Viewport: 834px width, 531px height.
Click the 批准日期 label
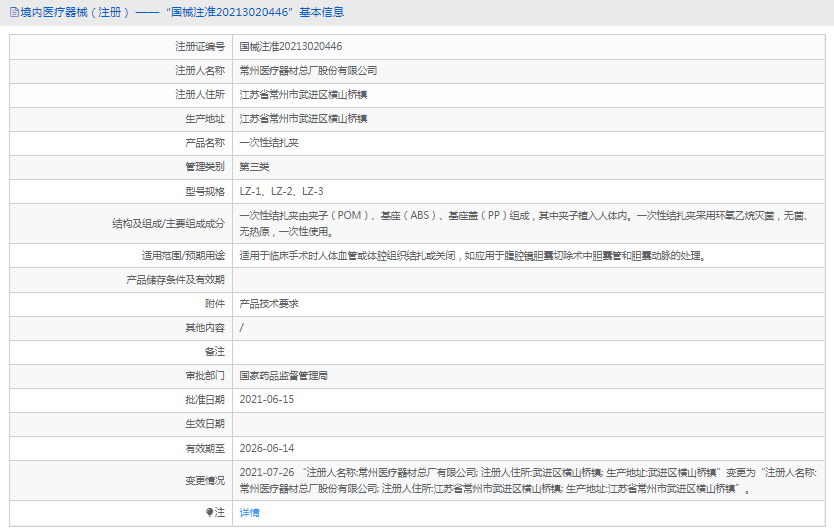(205, 400)
